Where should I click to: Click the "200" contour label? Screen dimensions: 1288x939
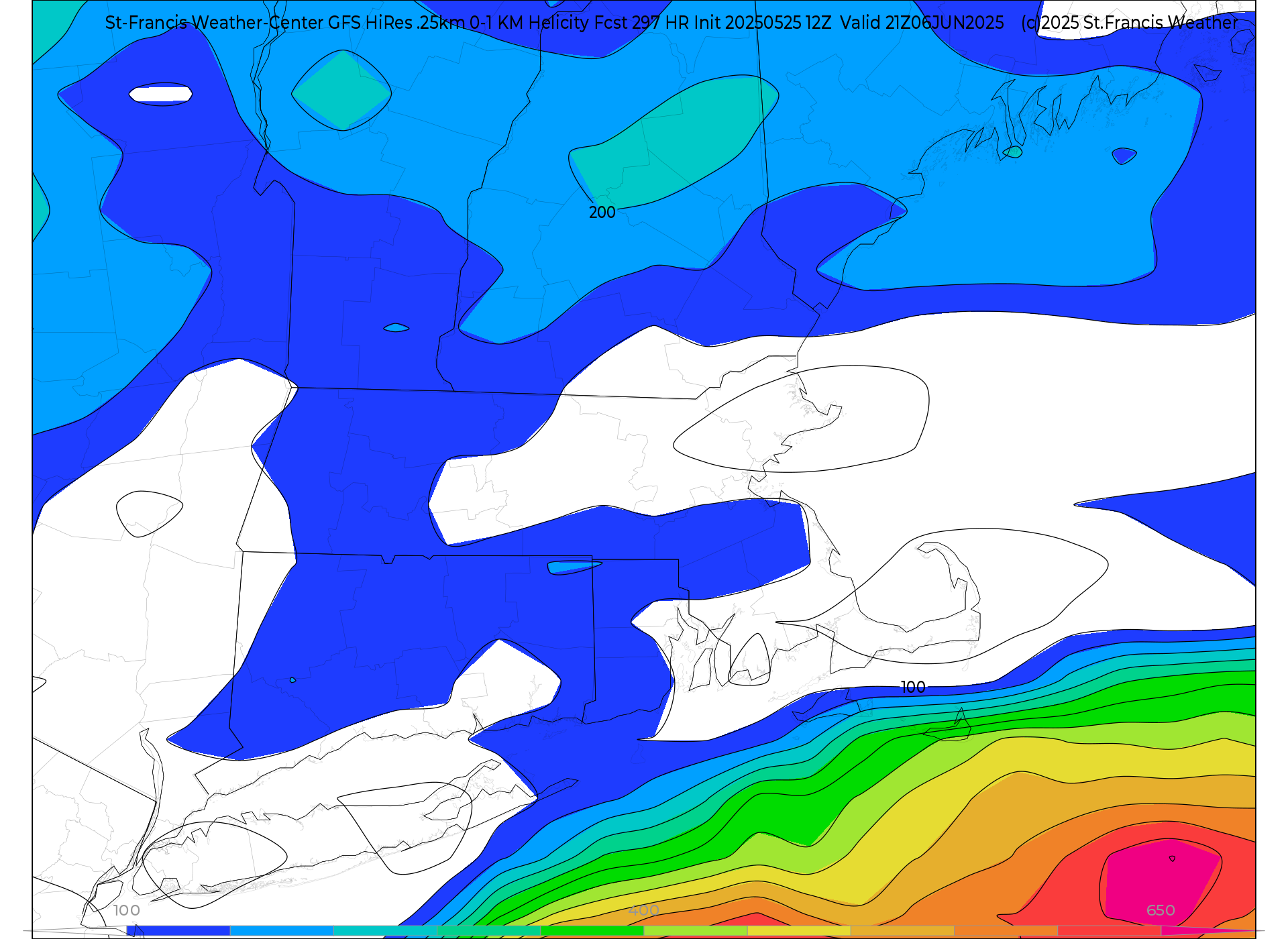click(x=602, y=213)
